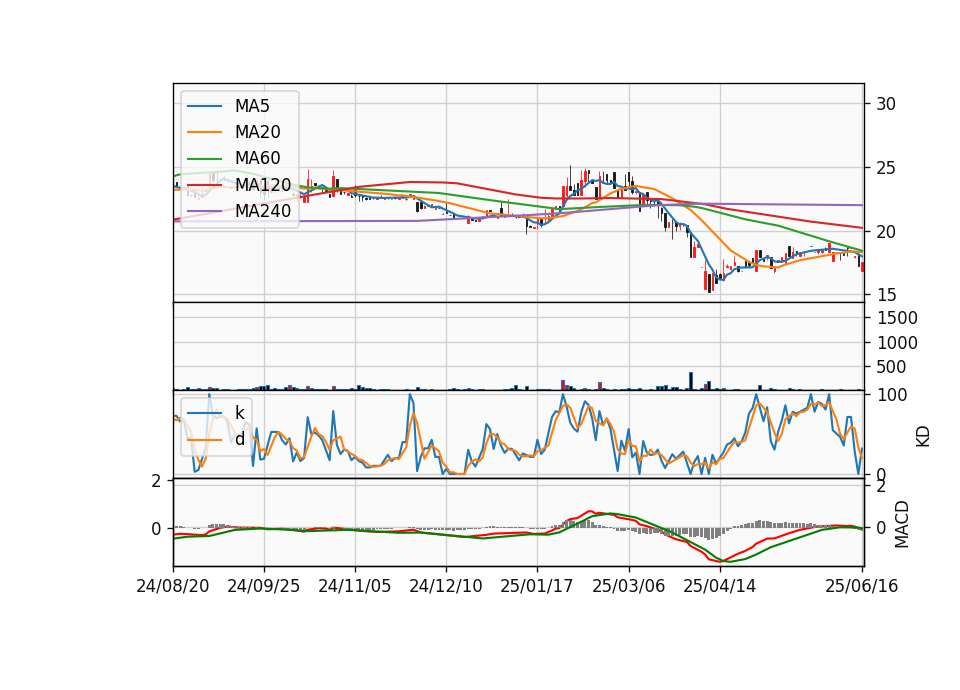Screen dimensions: 960x690
Task: Click the volume axis tick 1000
Action: [897, 343]
